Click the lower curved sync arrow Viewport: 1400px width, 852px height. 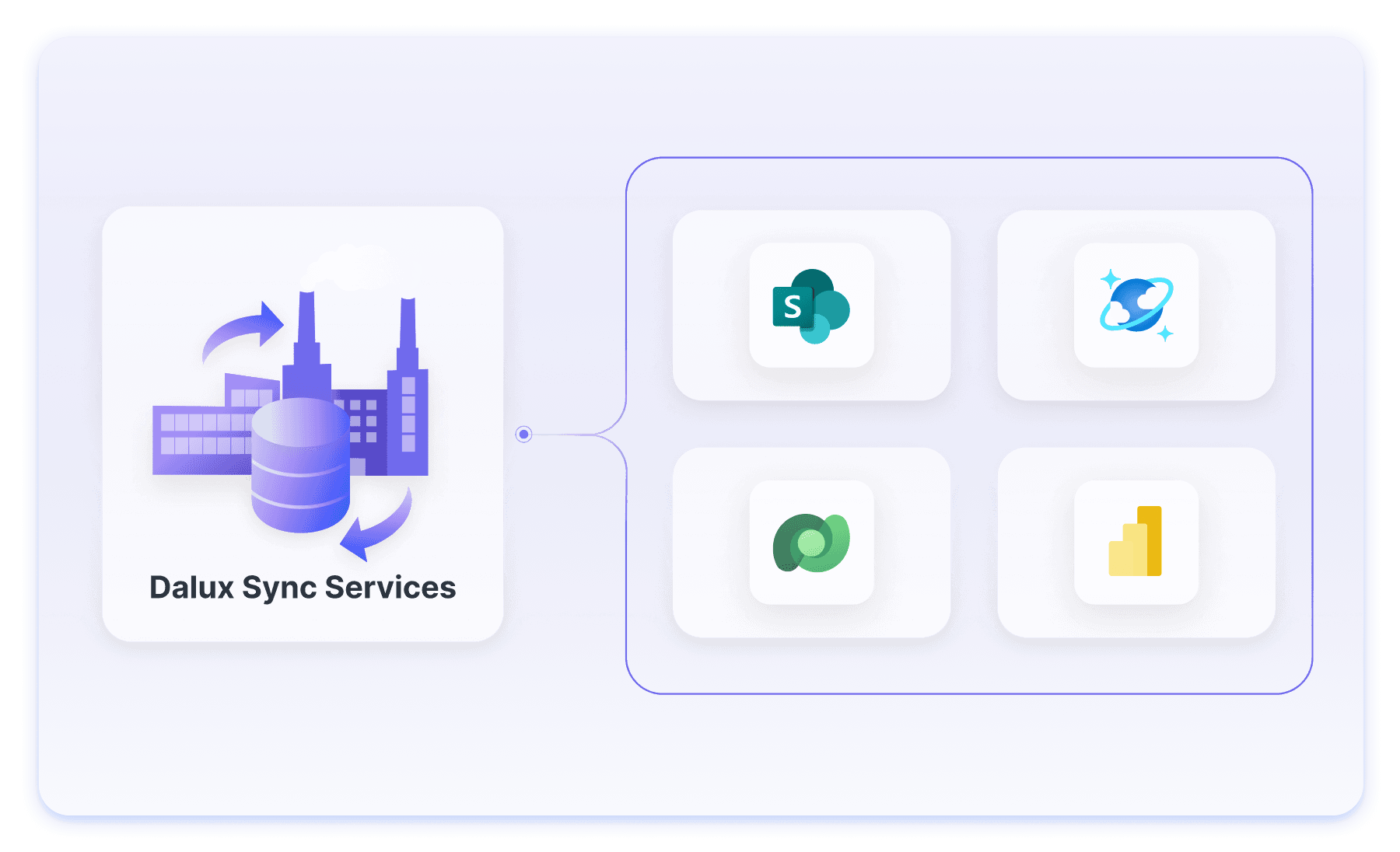[376, 524]
